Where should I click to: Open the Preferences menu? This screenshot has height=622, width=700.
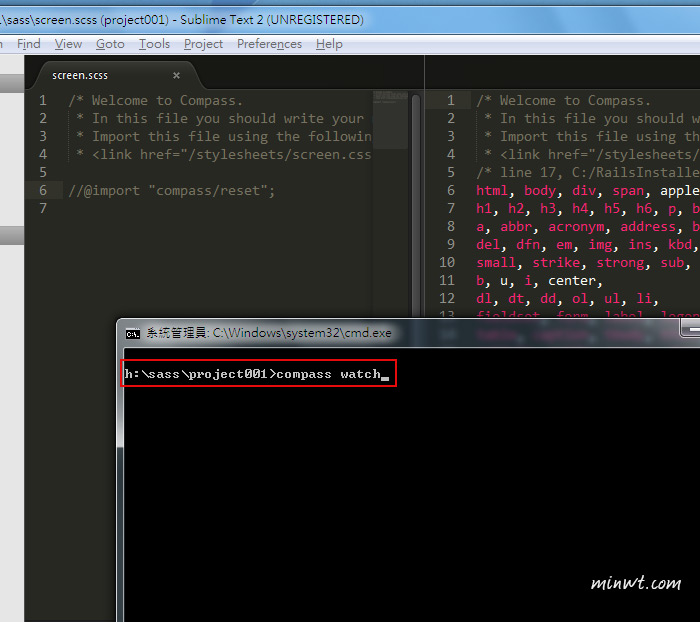[269, 44]
